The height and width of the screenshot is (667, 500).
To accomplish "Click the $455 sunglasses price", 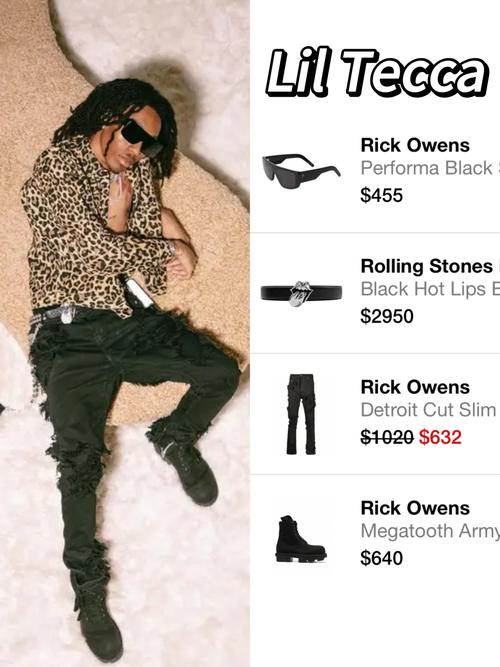I will pos(381,195).
